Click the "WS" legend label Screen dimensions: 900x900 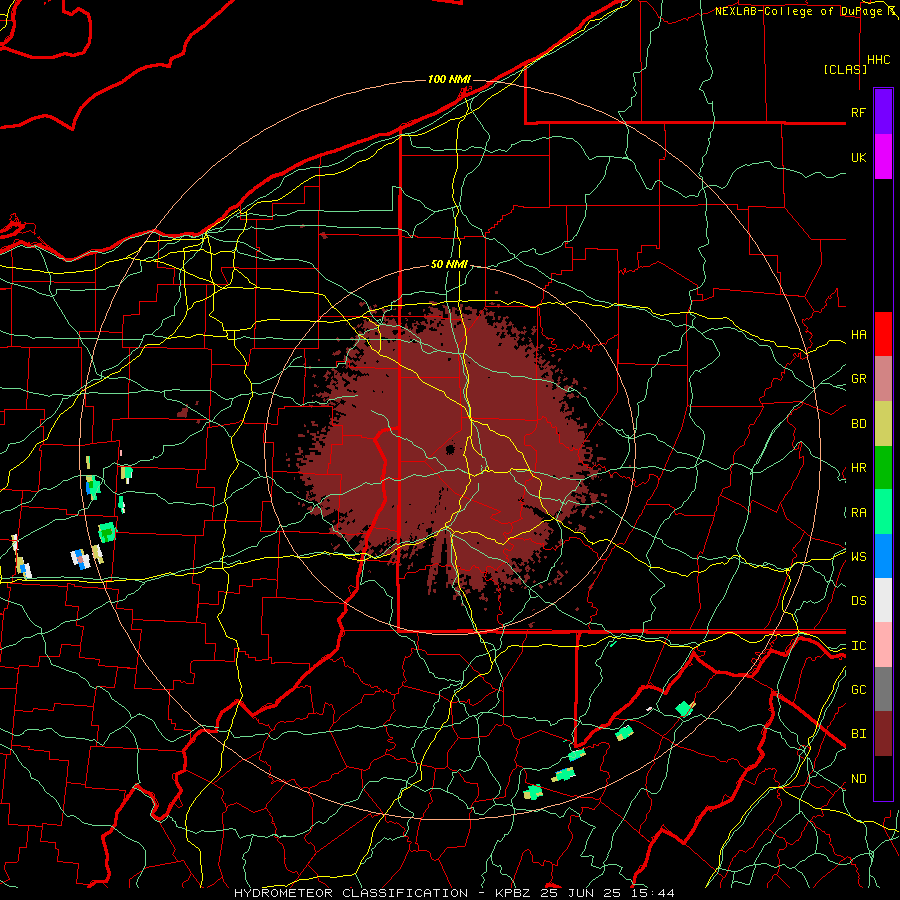pyautogui.click(x=858, y=556)
